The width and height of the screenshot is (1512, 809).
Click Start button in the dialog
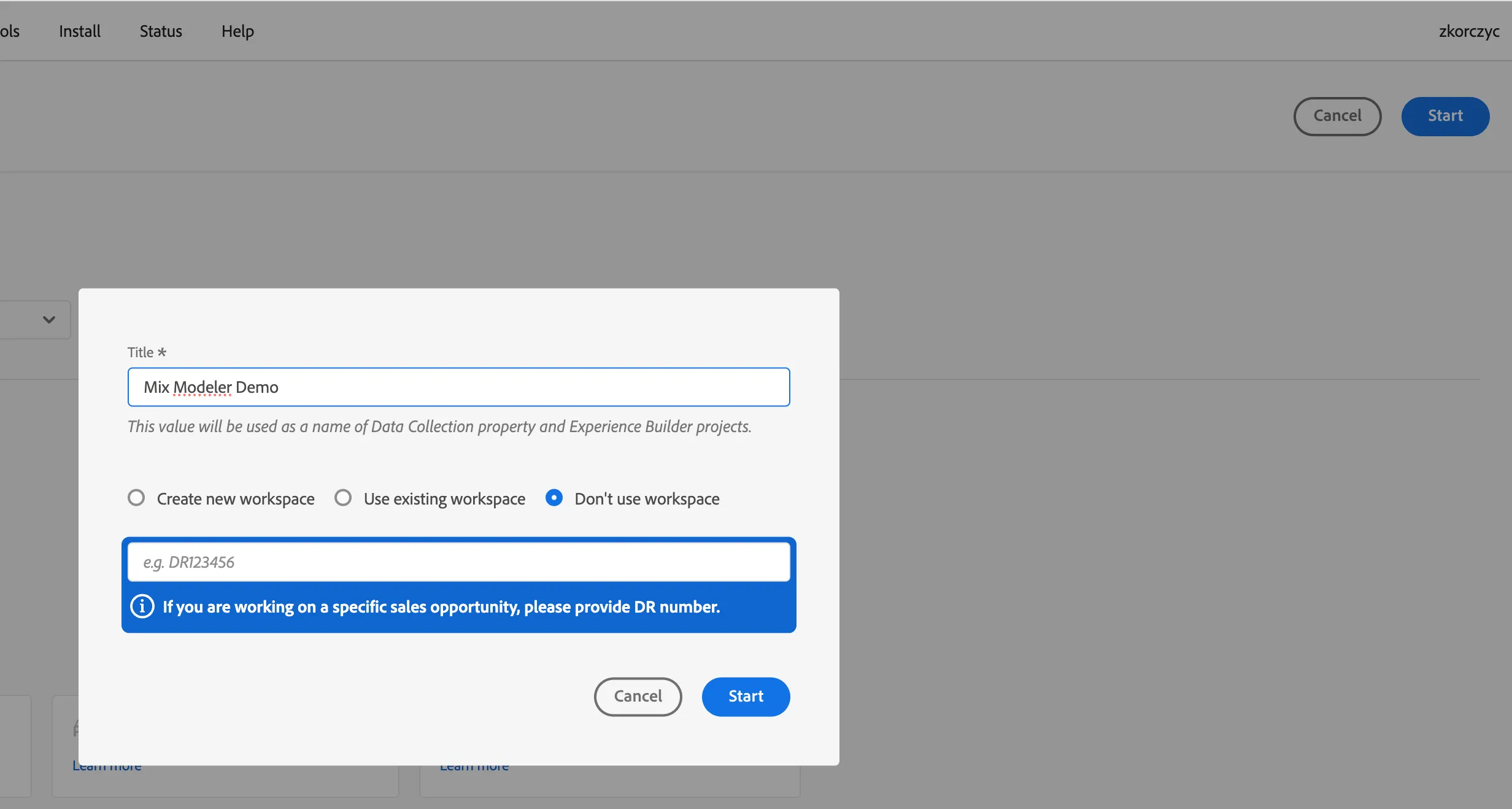click(x=746, y=697)
